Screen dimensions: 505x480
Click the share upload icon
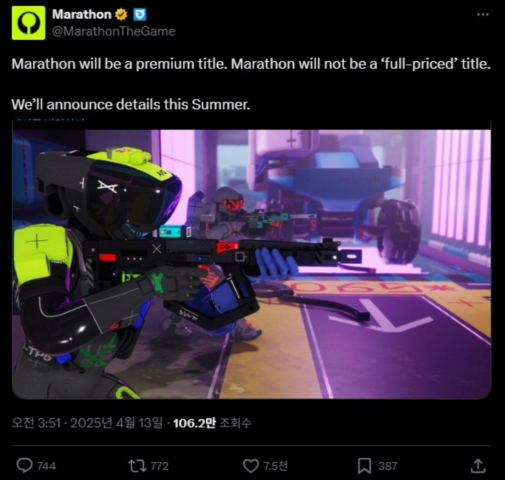click(478, 466)
